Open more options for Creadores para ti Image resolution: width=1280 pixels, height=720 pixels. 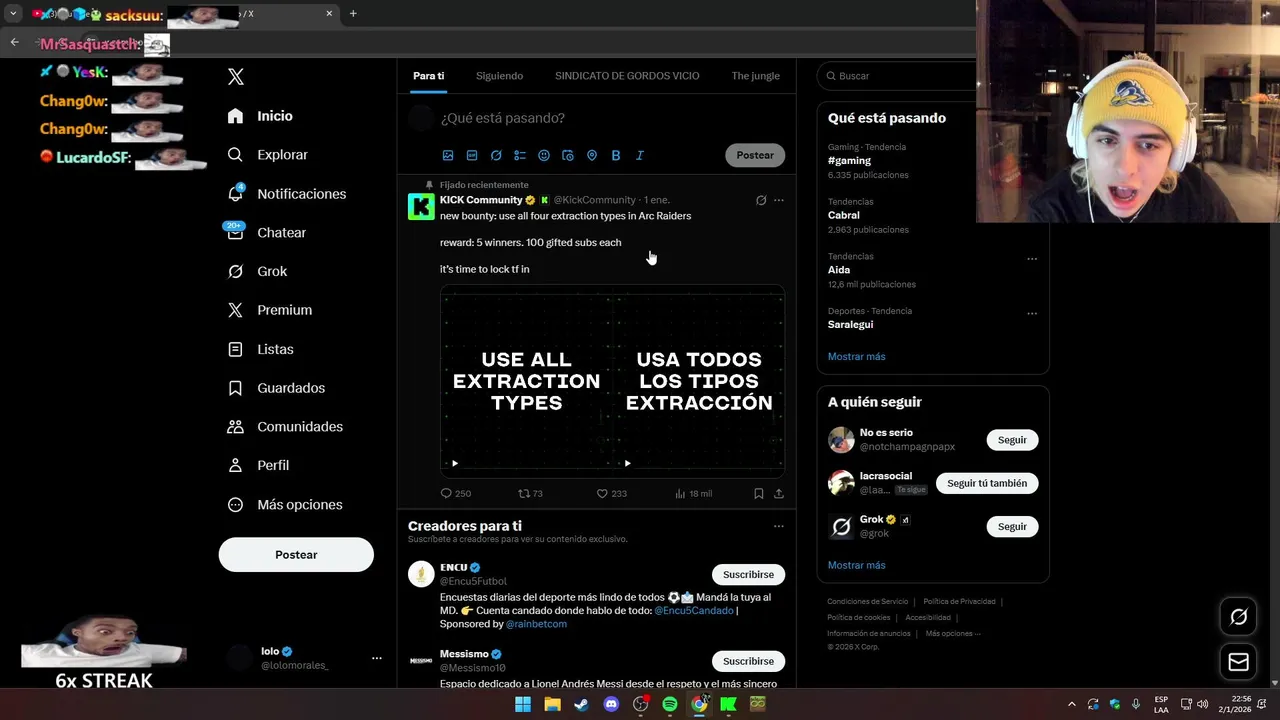point(779,526)
